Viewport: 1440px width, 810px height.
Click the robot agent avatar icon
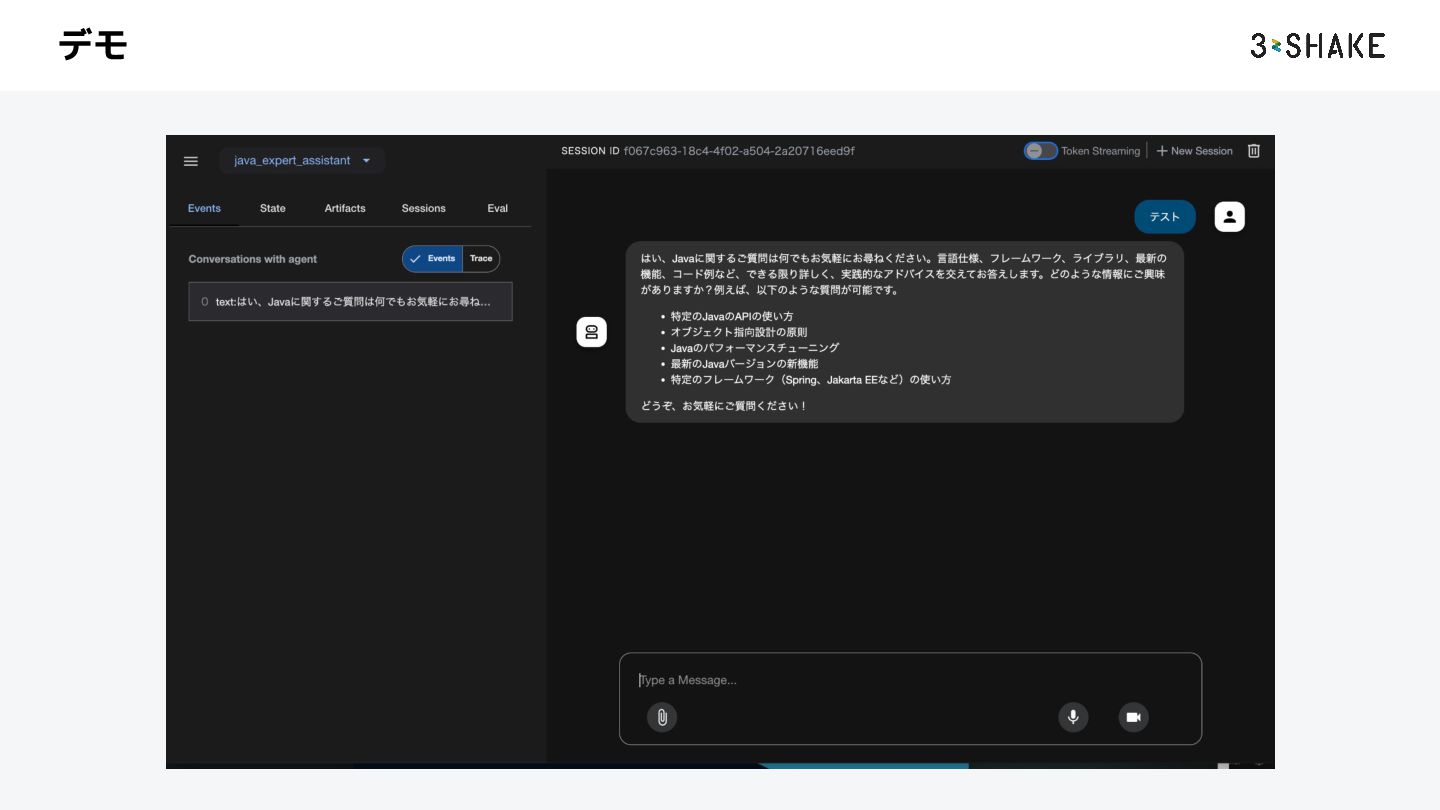pyautogui.click(x=592, y=332)
